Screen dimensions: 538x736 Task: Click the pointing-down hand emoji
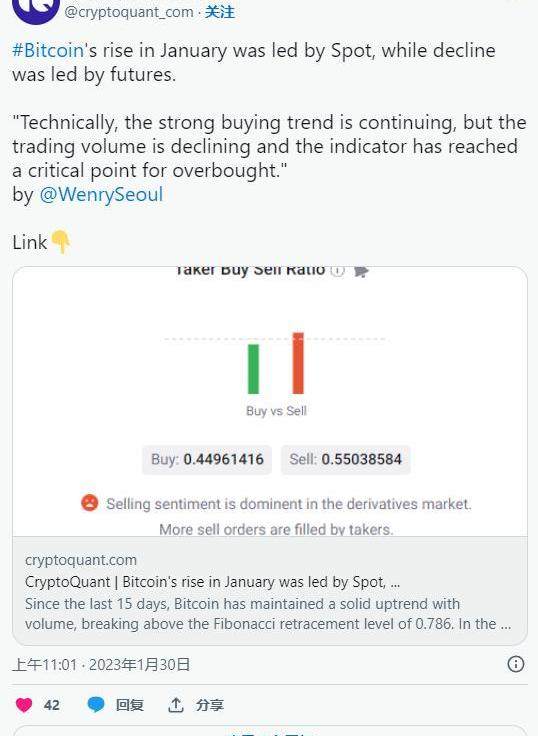point(61,242)
